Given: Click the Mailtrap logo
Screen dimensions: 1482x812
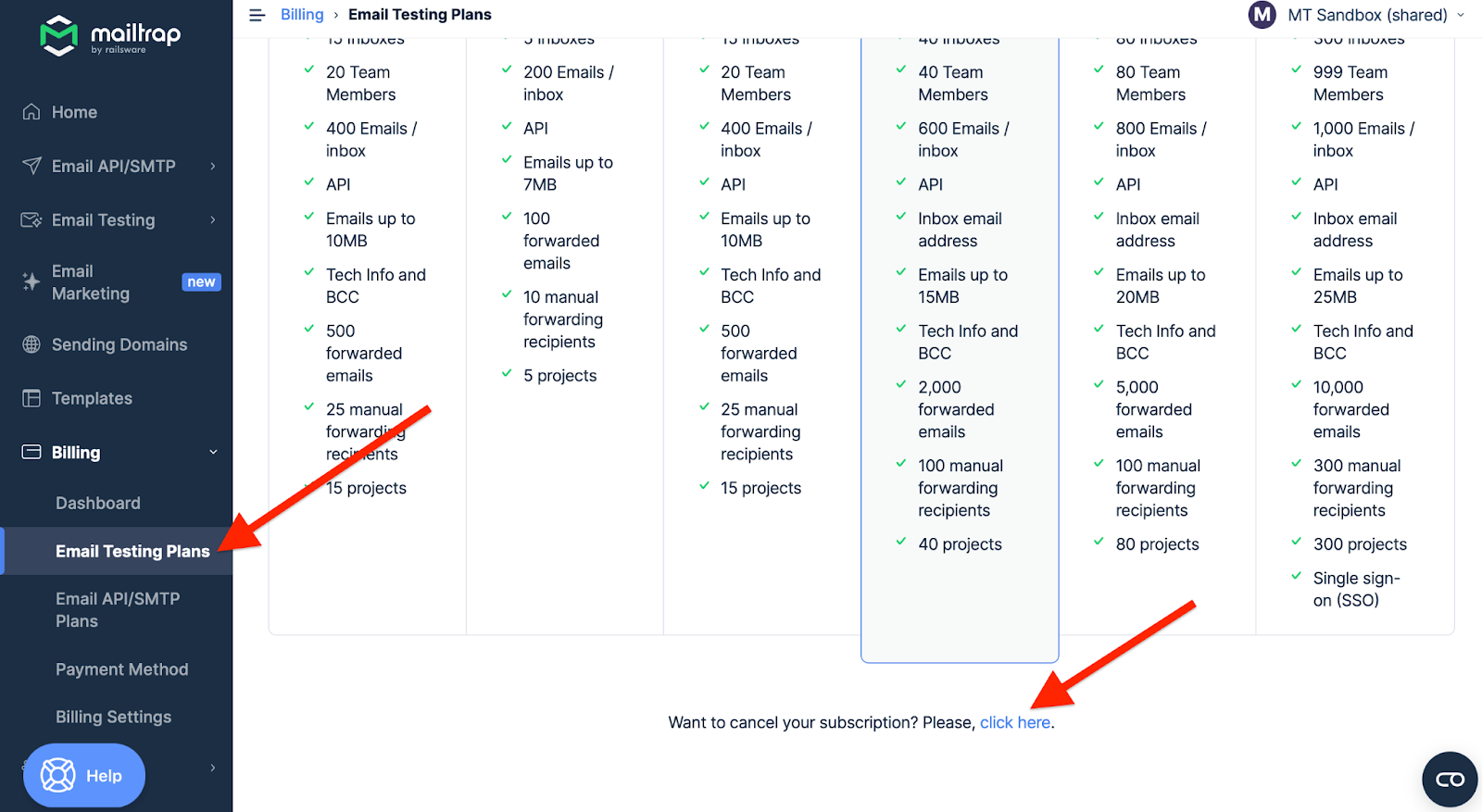Looking at the screenshot, I should click(x=110, y=36).
